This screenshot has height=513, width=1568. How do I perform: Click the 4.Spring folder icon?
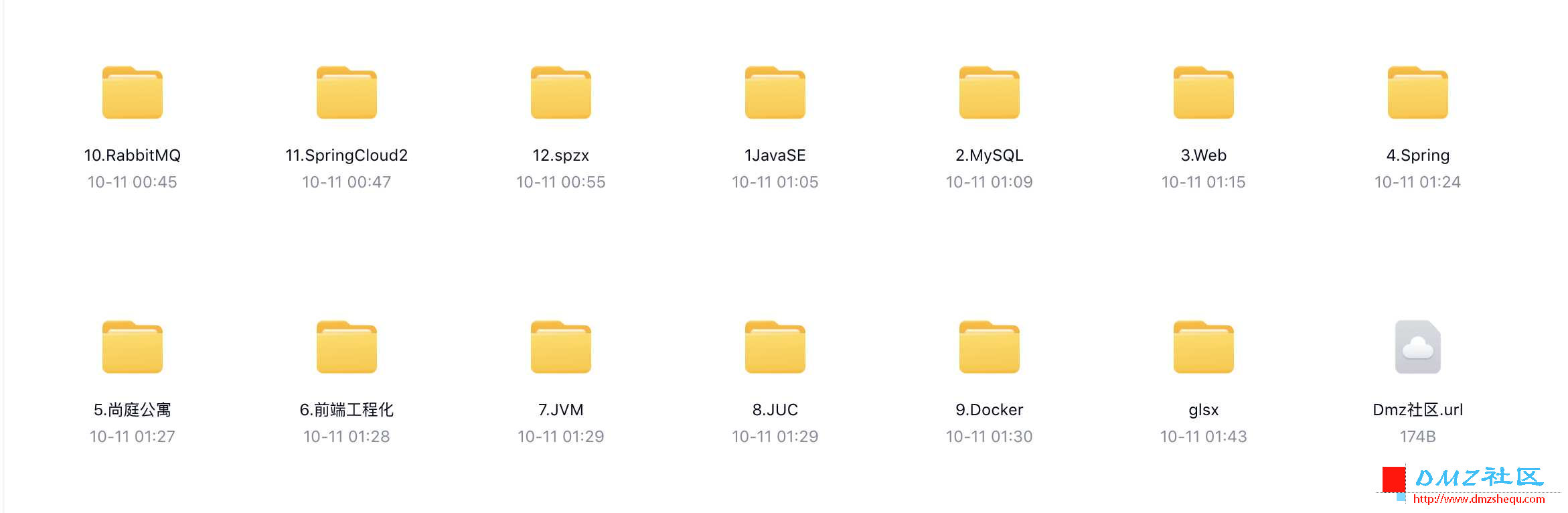tap(1418, 92)
